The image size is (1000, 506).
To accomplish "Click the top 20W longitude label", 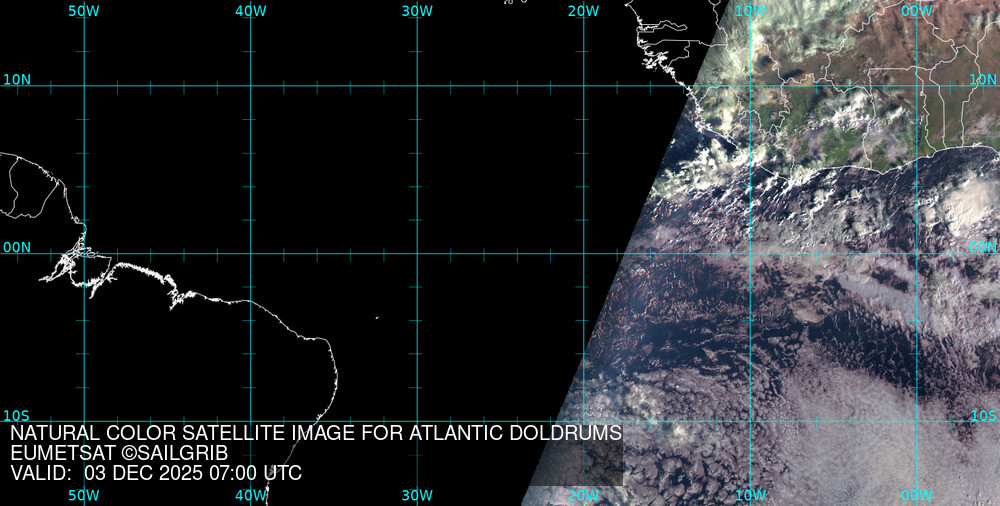I will (583, 10).
